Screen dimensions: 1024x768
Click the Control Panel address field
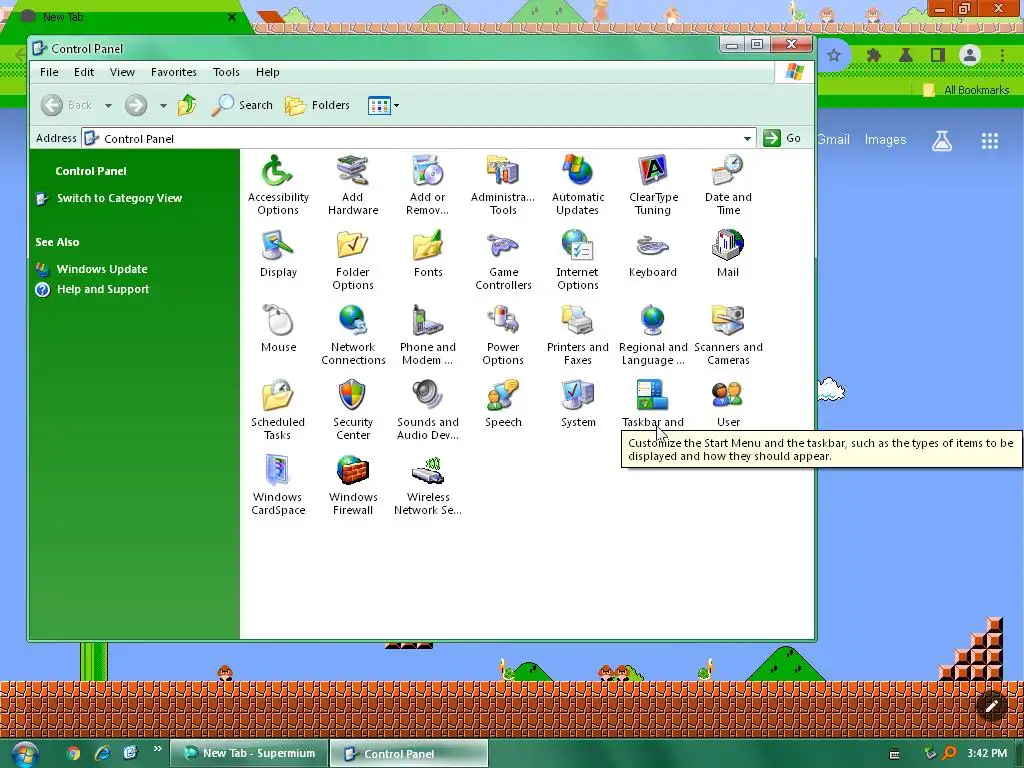point(418,138)
